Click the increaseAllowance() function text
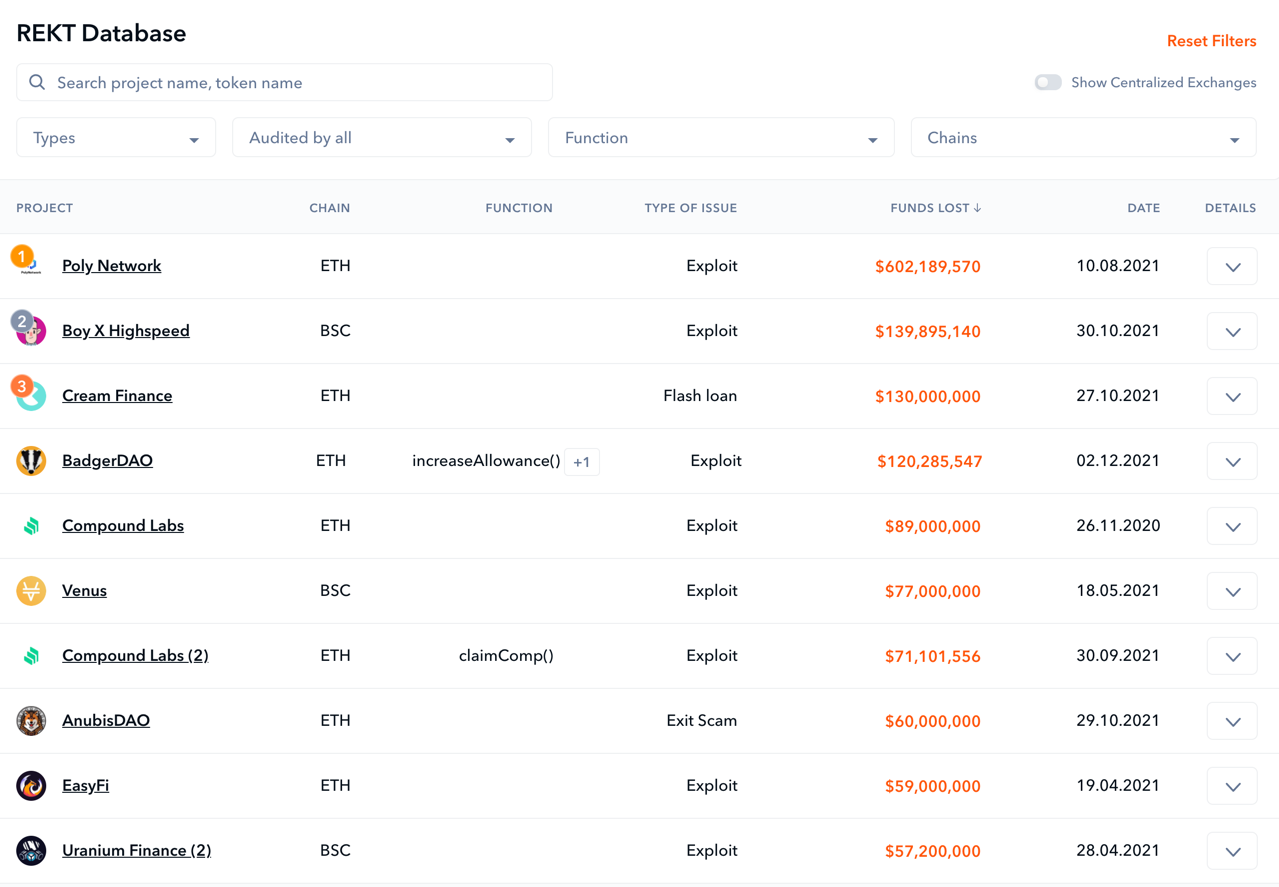 coord(486,461)
